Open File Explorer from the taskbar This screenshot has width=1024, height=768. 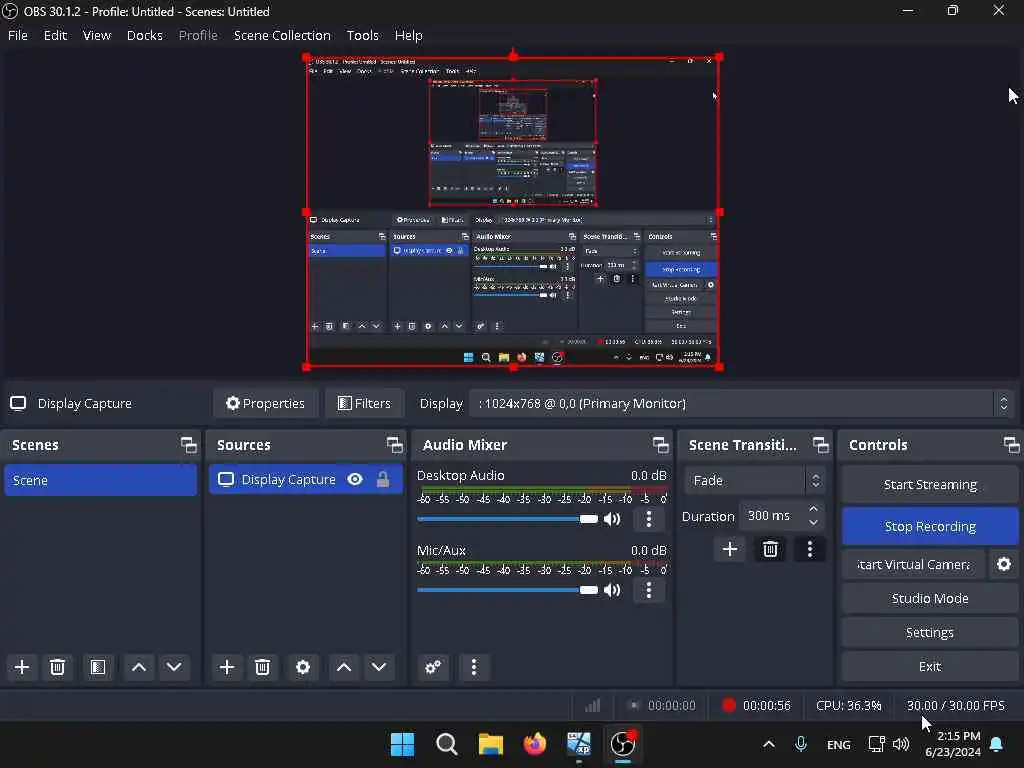490,744
